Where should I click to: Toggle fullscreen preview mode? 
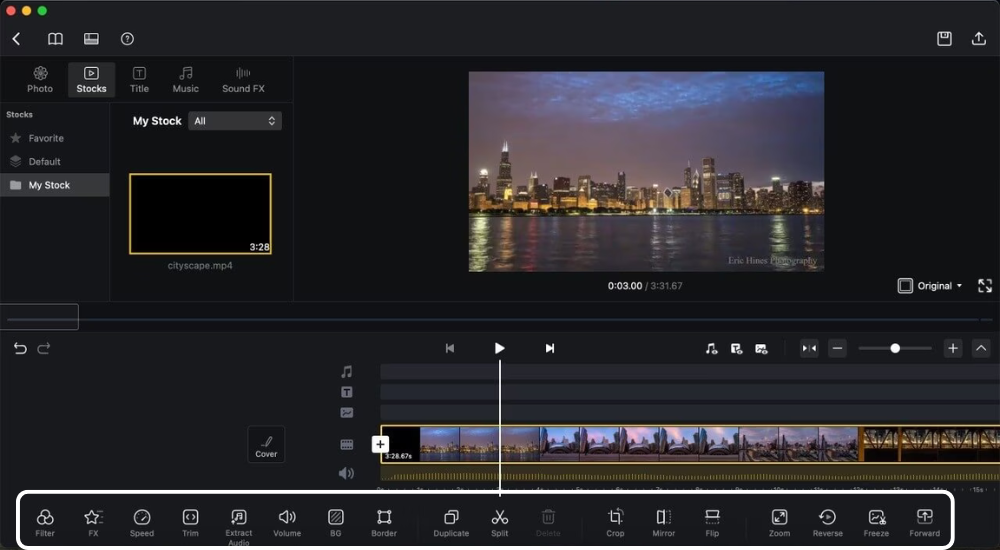985,286
